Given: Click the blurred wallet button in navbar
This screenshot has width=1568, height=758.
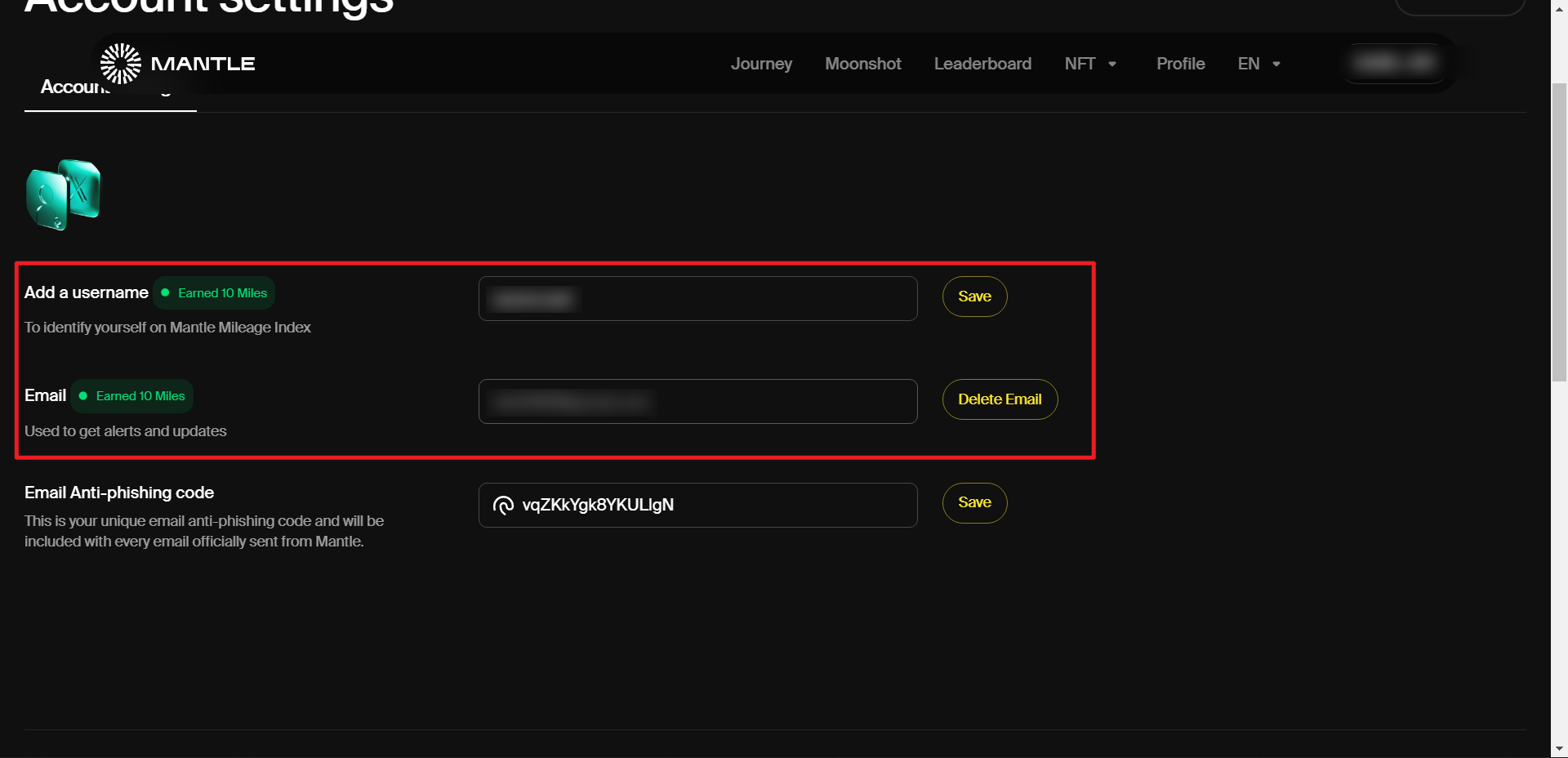Looking at the screenshot, I should click(x=1396, y=64).
